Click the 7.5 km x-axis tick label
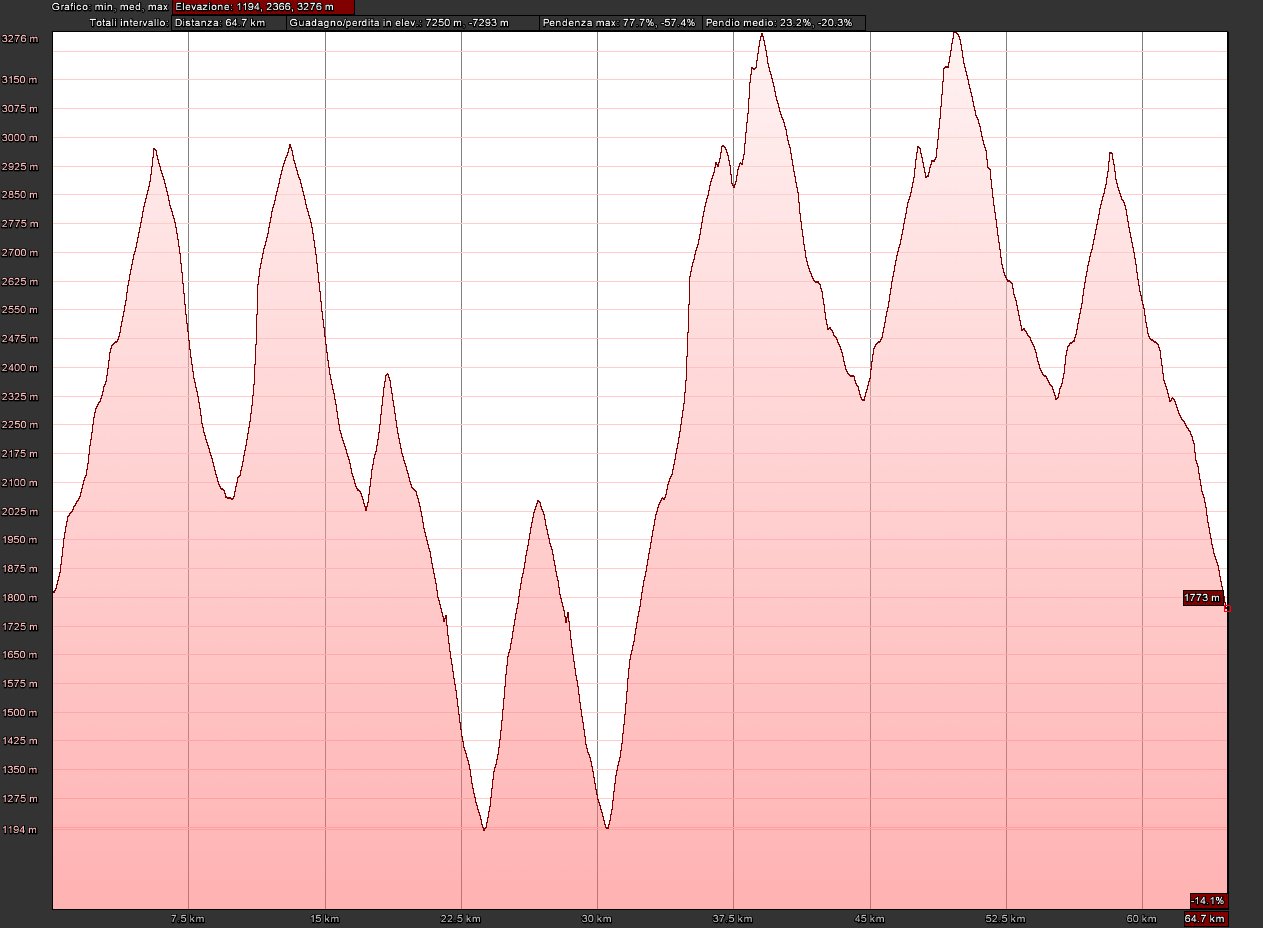The width and height of the screenshot is (1263, 928). point(188,918)
